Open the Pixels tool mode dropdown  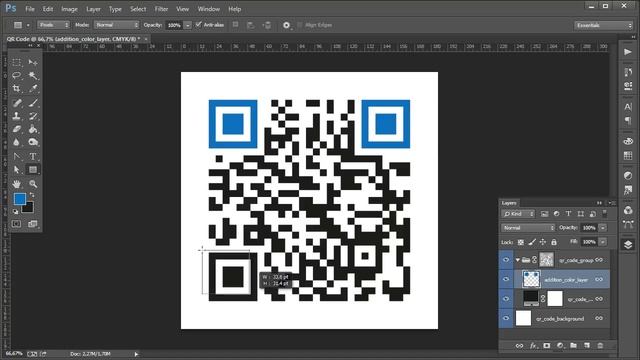54,25
